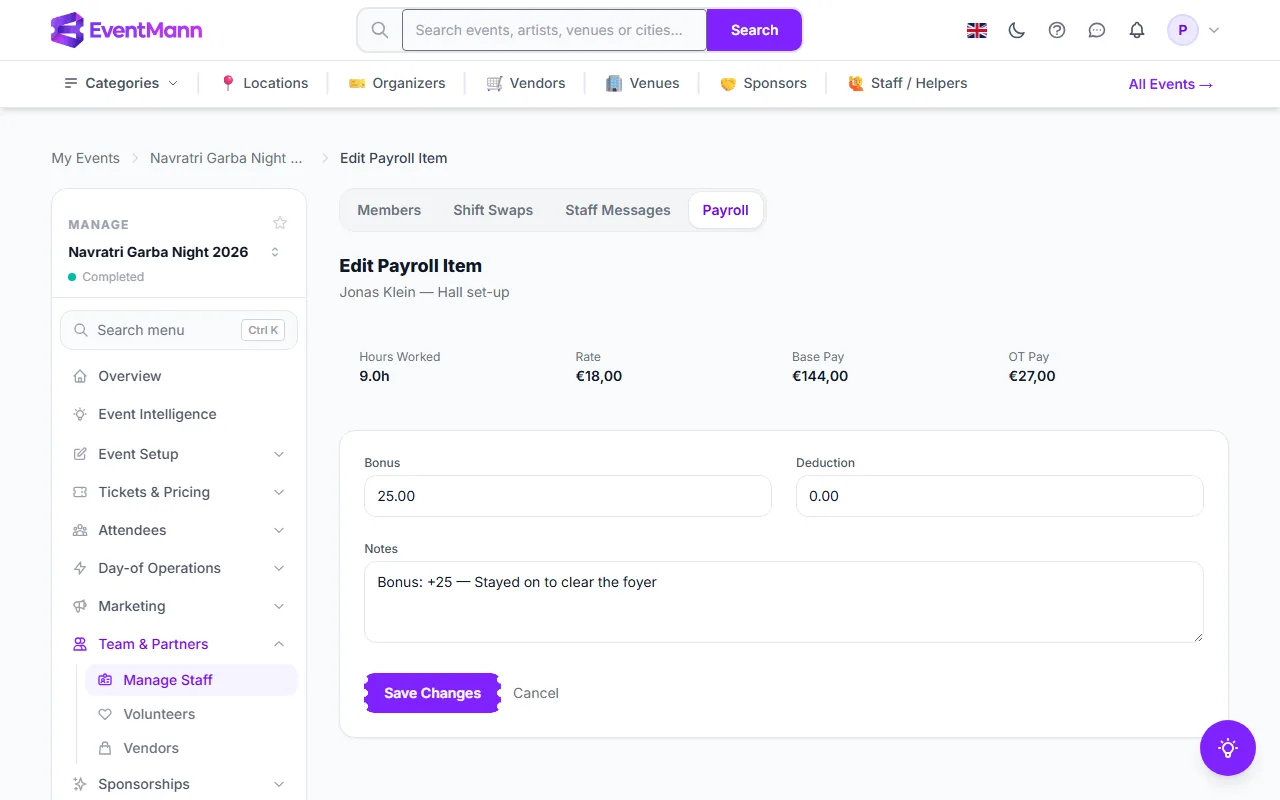This screenshot has height=800, width=1280.
Task: Follow the All Events link
Action: [x=1171, y=84]
